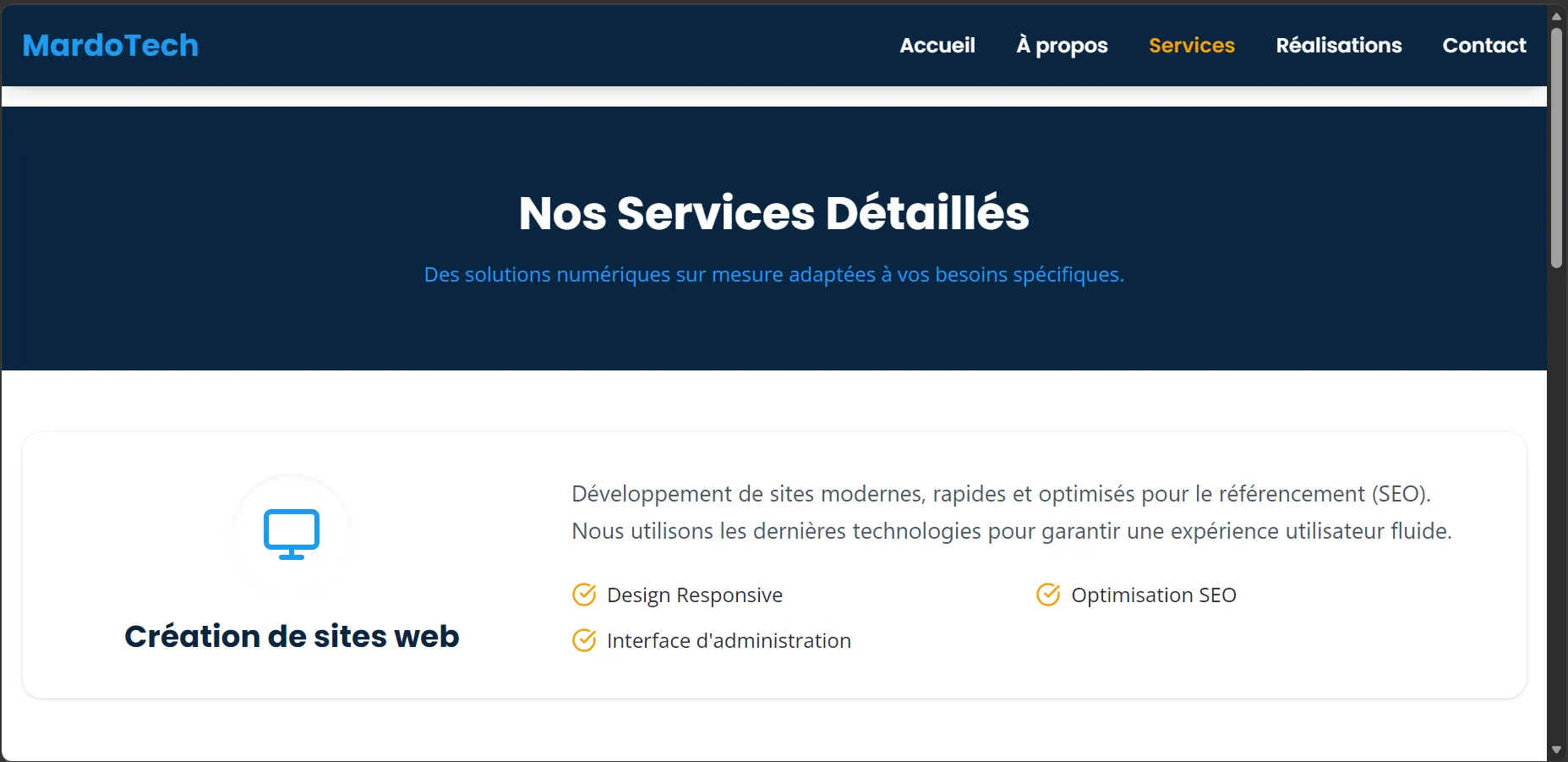Click the 'Nos Services Détaillés' heading
The width and height of the screenshot is (1568, 762).
click(x=774, y=213)
